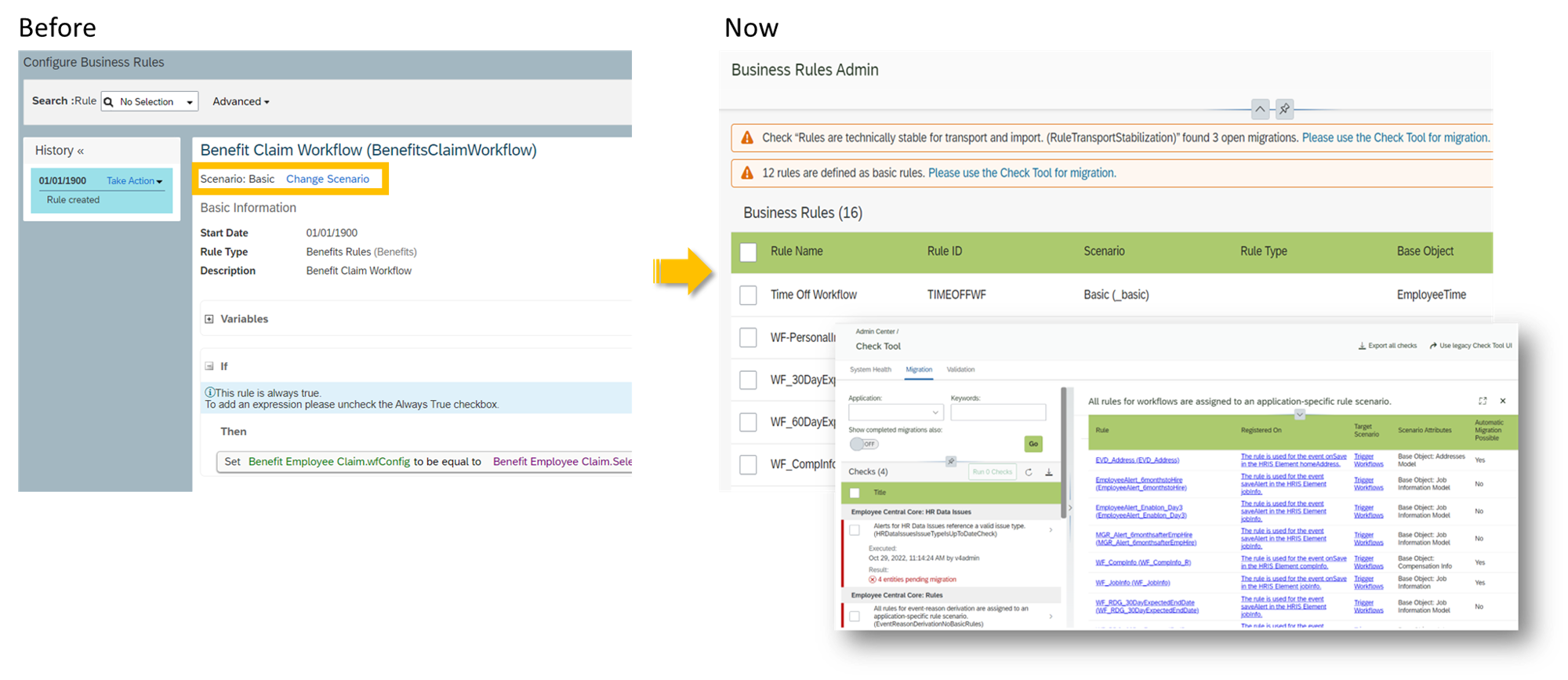
Task: Click the Use legacy Check Tool UI arrow icon
Action: click(1433, 346)
